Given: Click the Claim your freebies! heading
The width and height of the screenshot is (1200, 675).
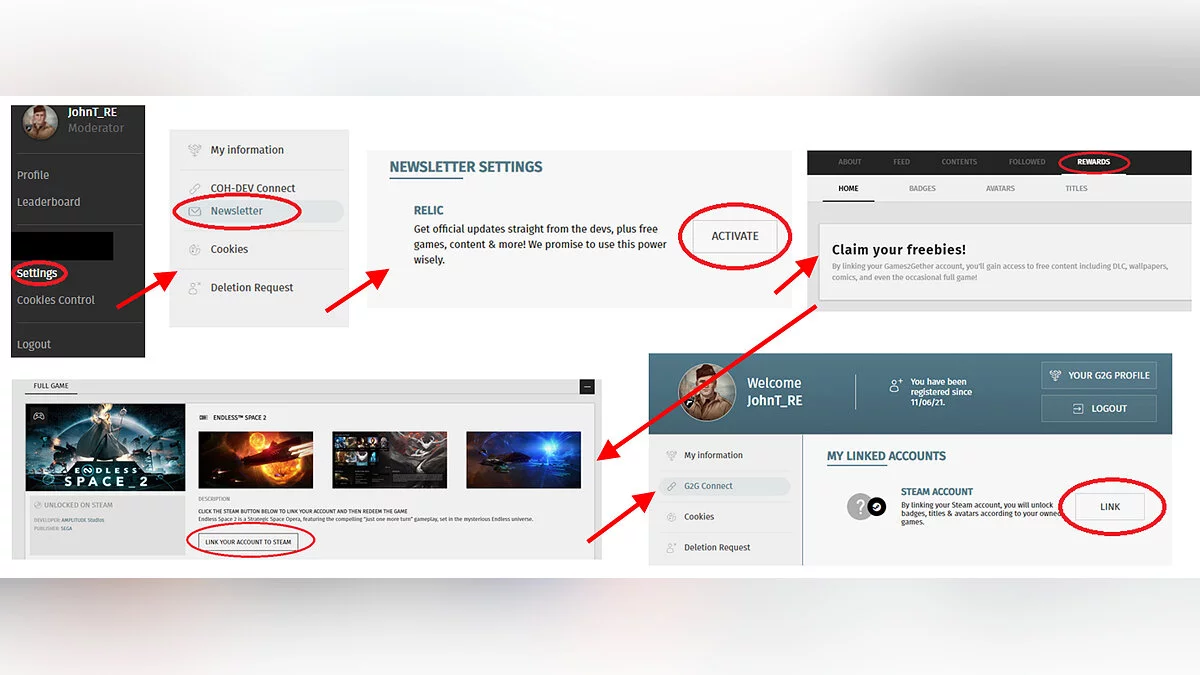Looking at the screenshot, I should tap(899, 249).
